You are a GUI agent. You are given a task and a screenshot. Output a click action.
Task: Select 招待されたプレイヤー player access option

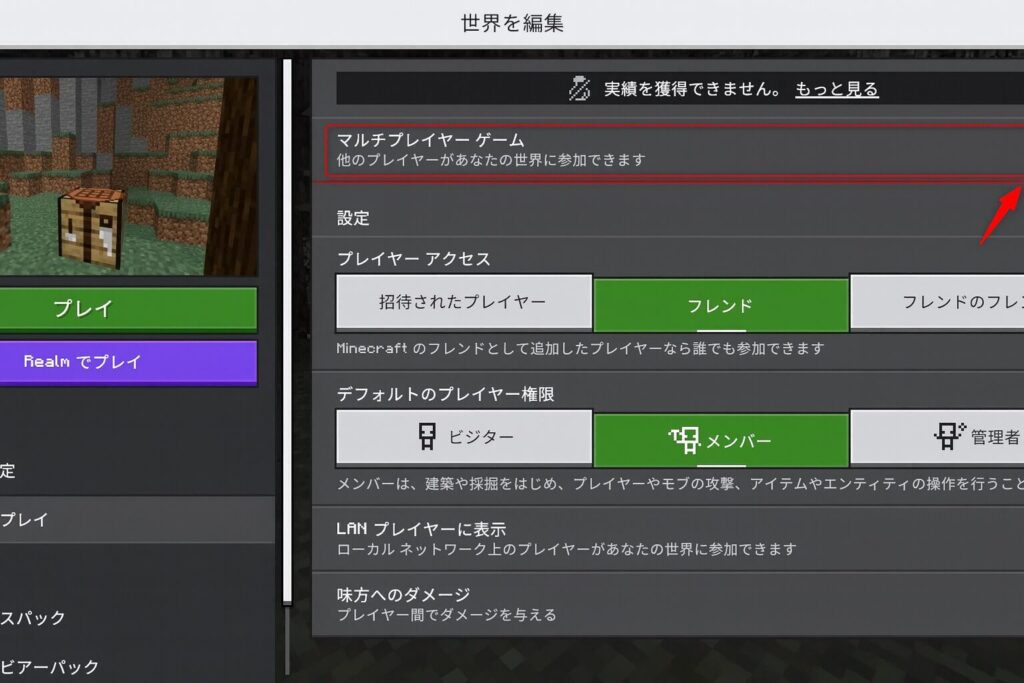[464, 302]
